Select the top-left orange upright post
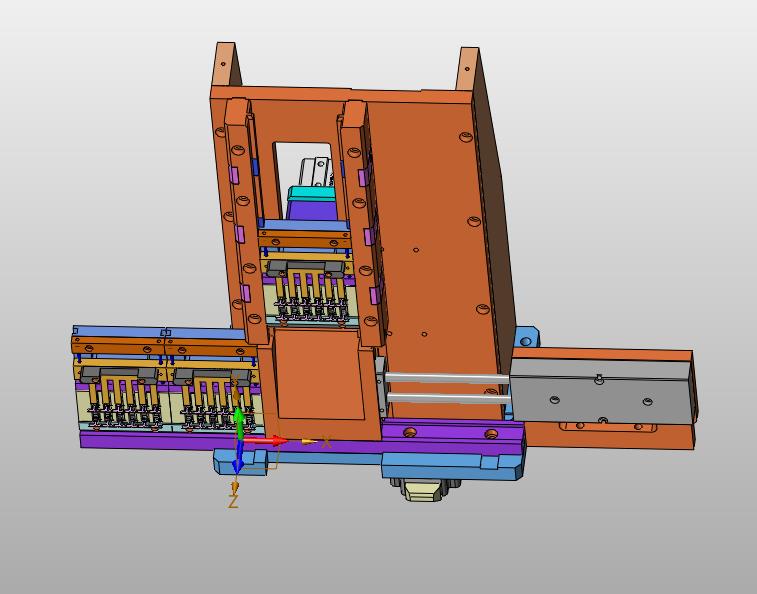The image size is (757, 594). click(x=226, y=65)
